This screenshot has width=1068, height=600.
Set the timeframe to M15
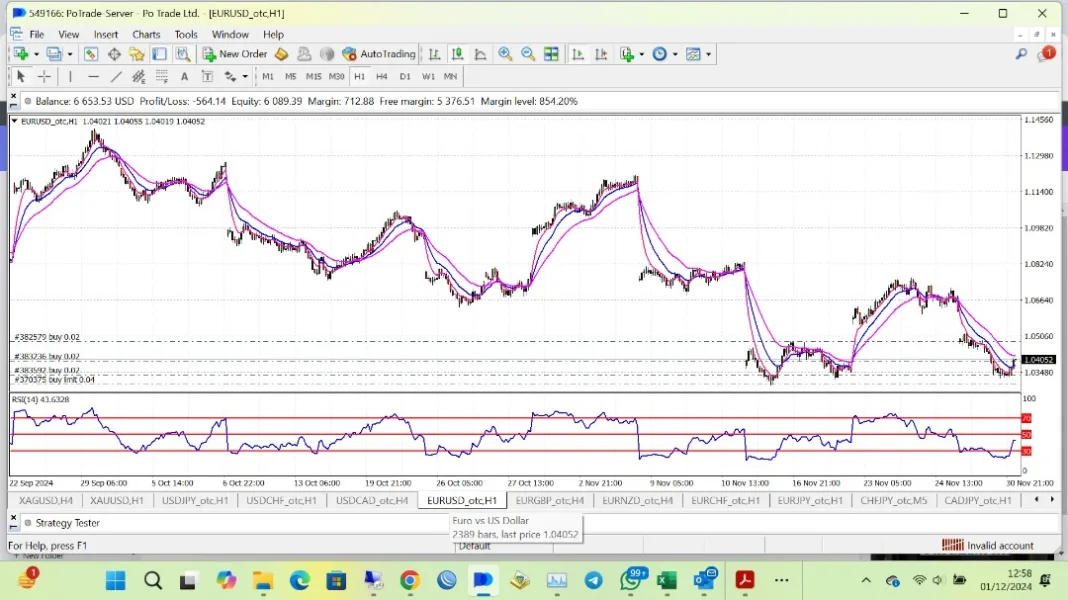click(313, 77)
